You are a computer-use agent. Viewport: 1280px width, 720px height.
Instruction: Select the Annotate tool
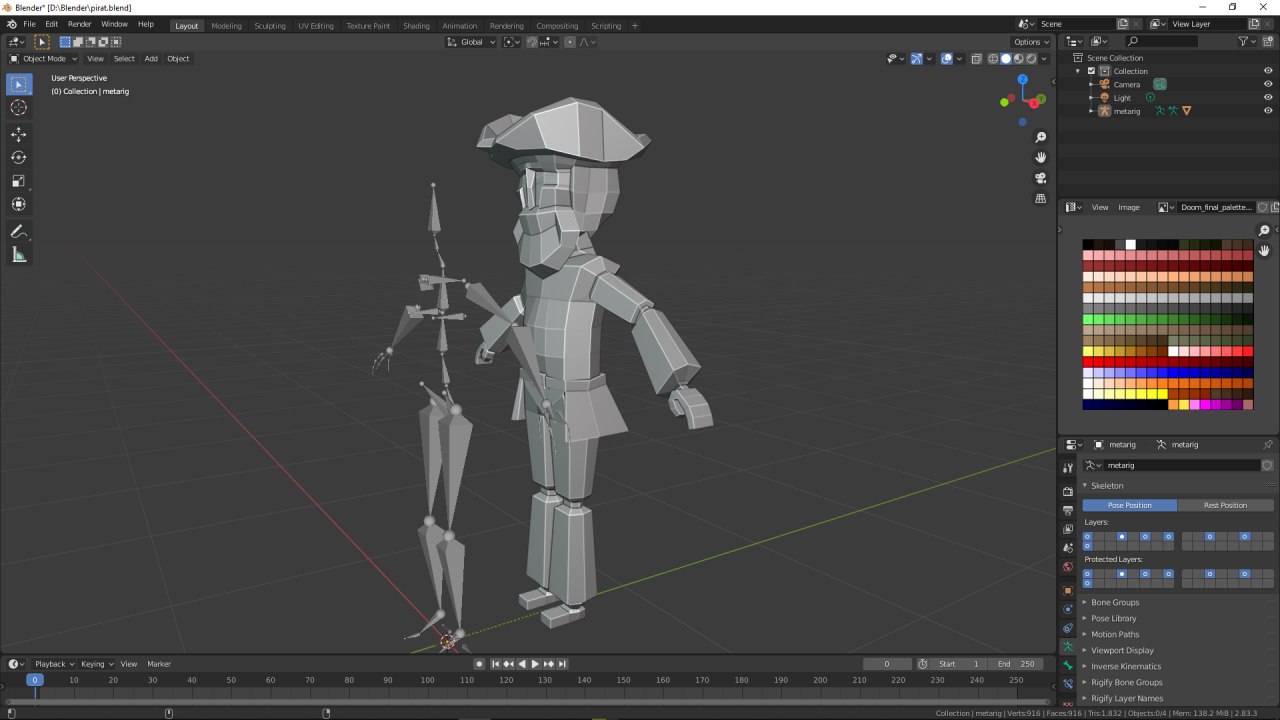19,231
